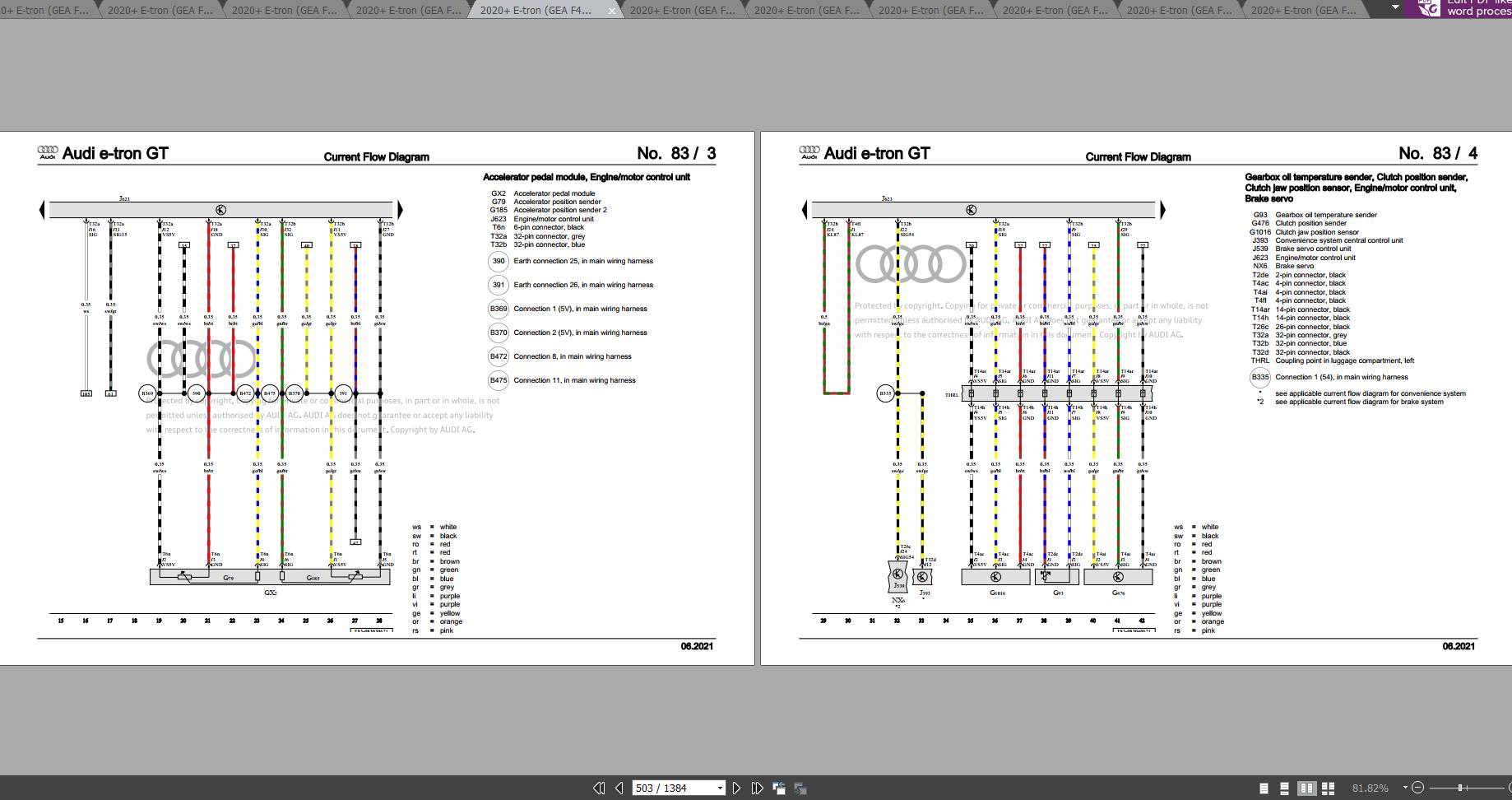Switch to two-page continuous layout

(1328, 788)
